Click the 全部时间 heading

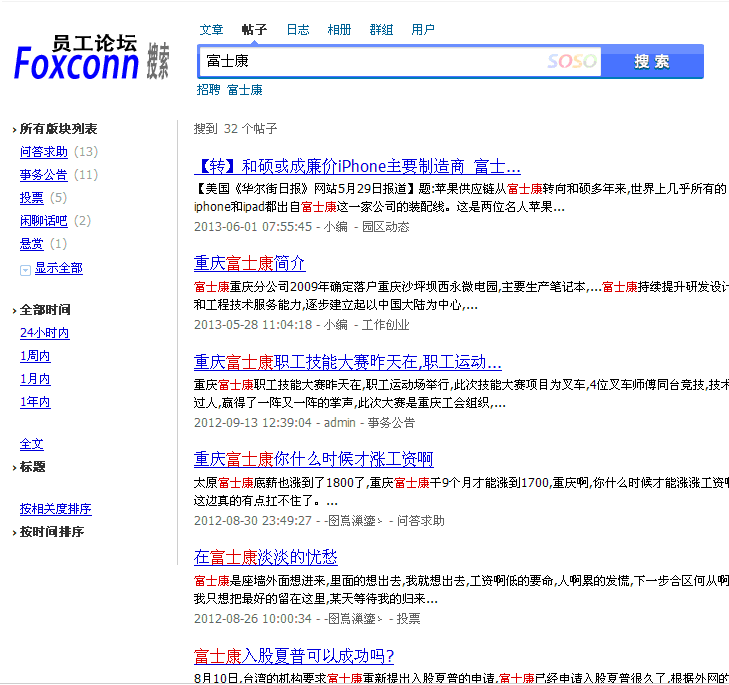tap(45, 310)
